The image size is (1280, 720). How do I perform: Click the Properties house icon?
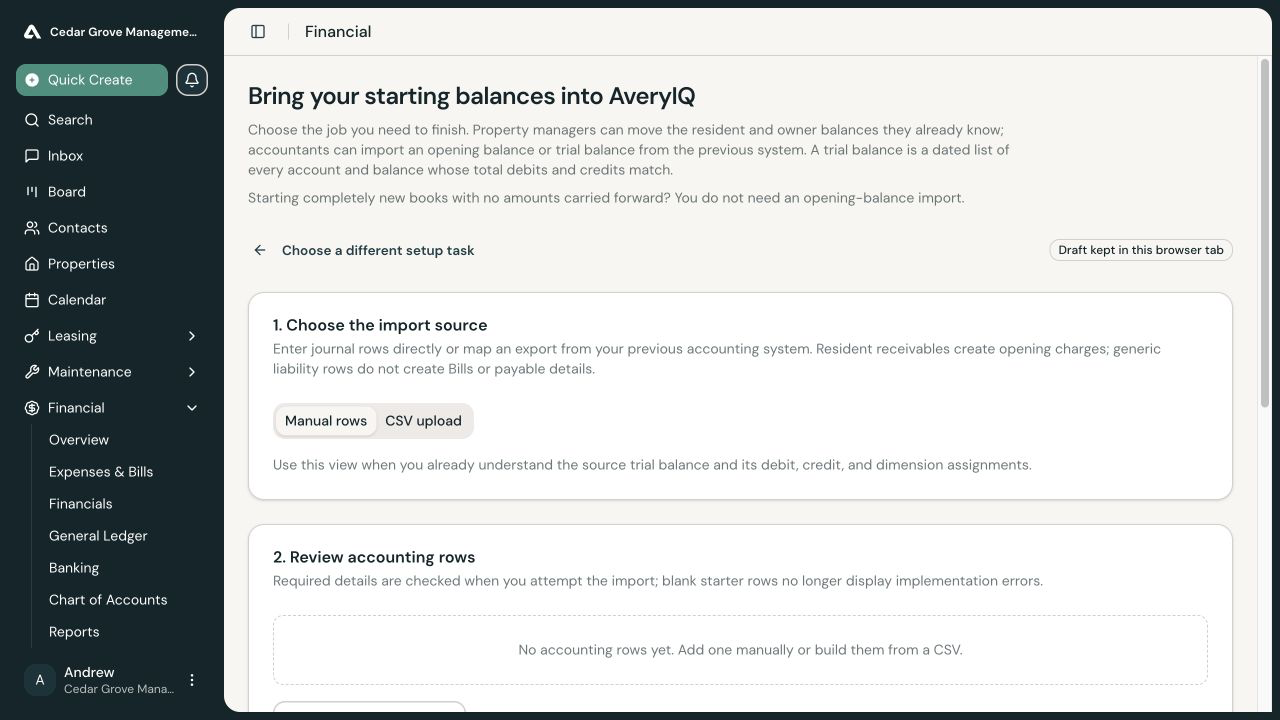tap(32, 264)
